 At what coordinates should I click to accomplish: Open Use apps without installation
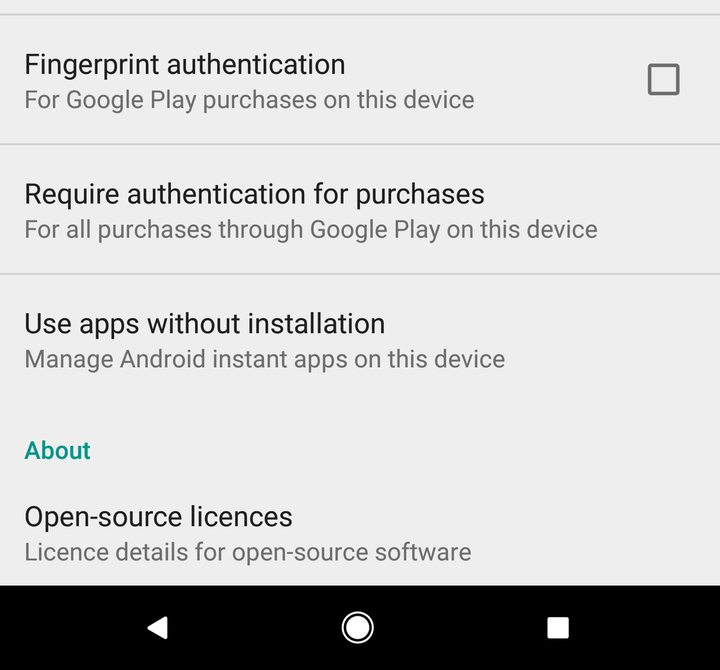(x=360, y=340)
